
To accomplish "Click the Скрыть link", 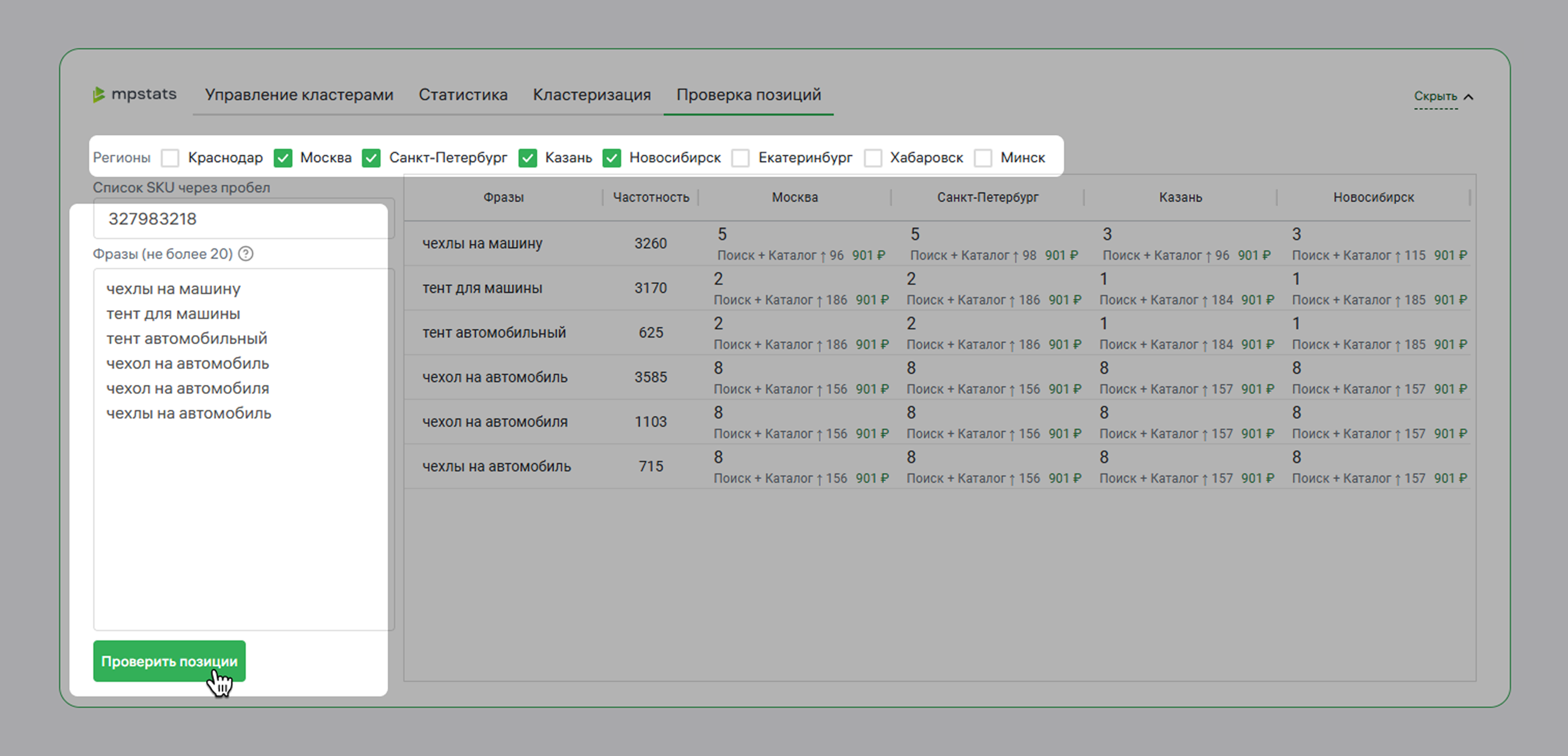I will coord(1435,96).
